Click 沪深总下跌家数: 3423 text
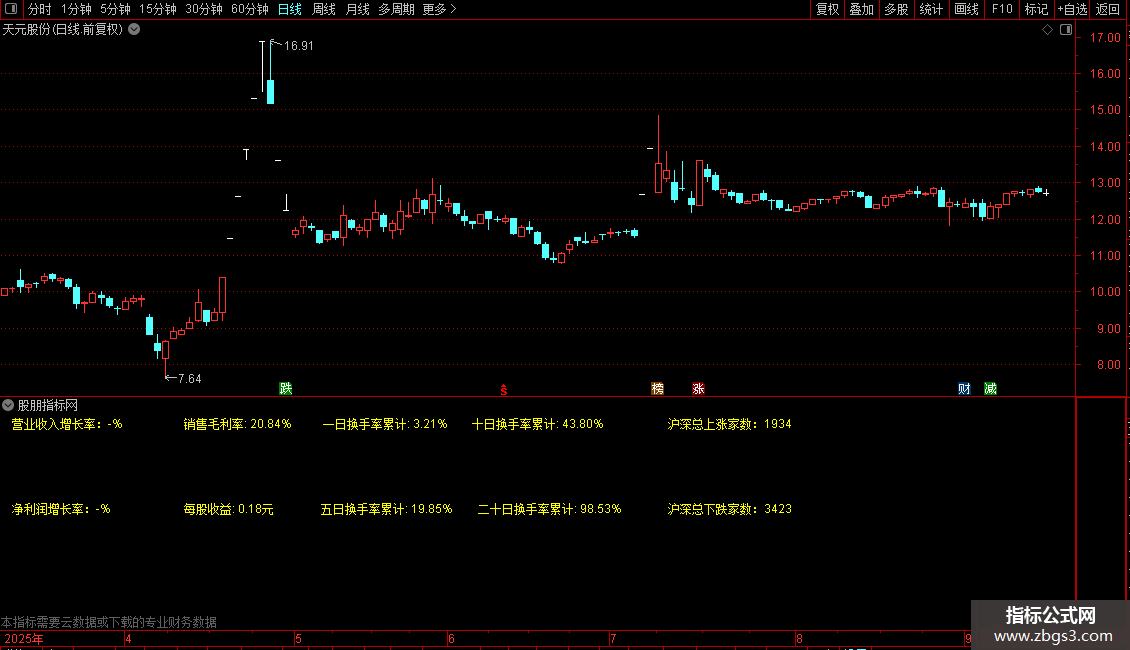This screenshot has height=650, width=1130. pyautogui.click(x=729, y=509)
